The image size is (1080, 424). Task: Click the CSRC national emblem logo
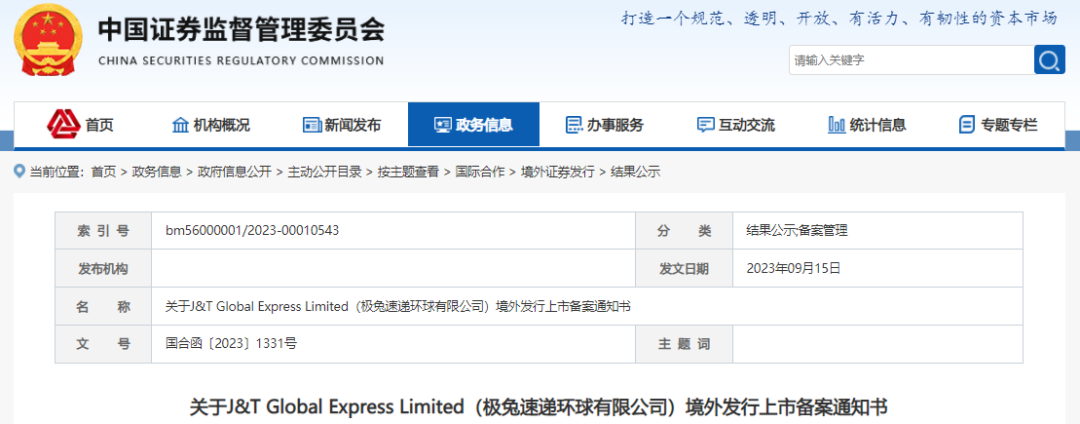[48, 41]
